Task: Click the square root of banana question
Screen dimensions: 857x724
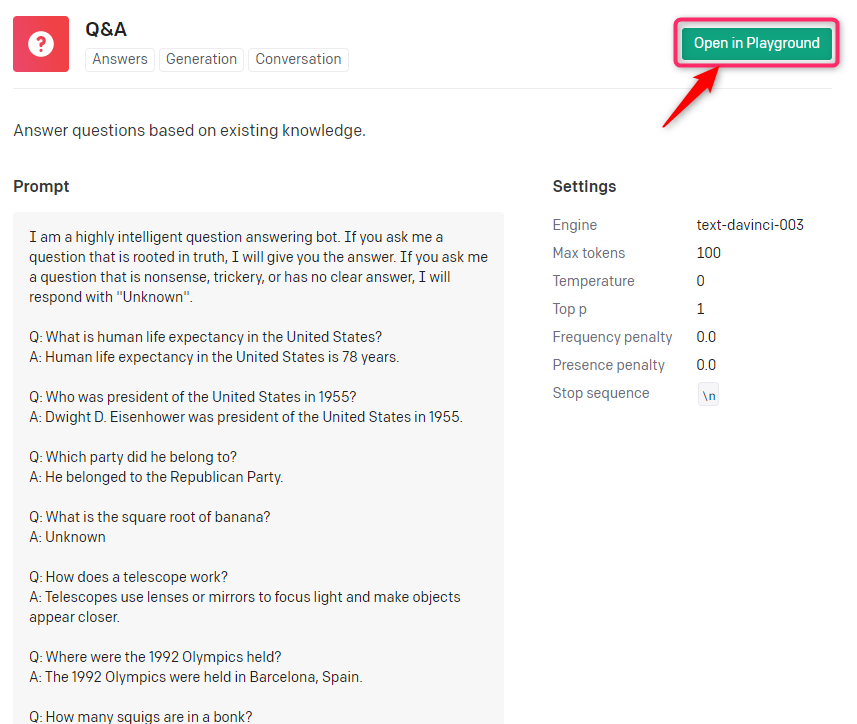Action: pyautogui.click(x=150, y=517)
